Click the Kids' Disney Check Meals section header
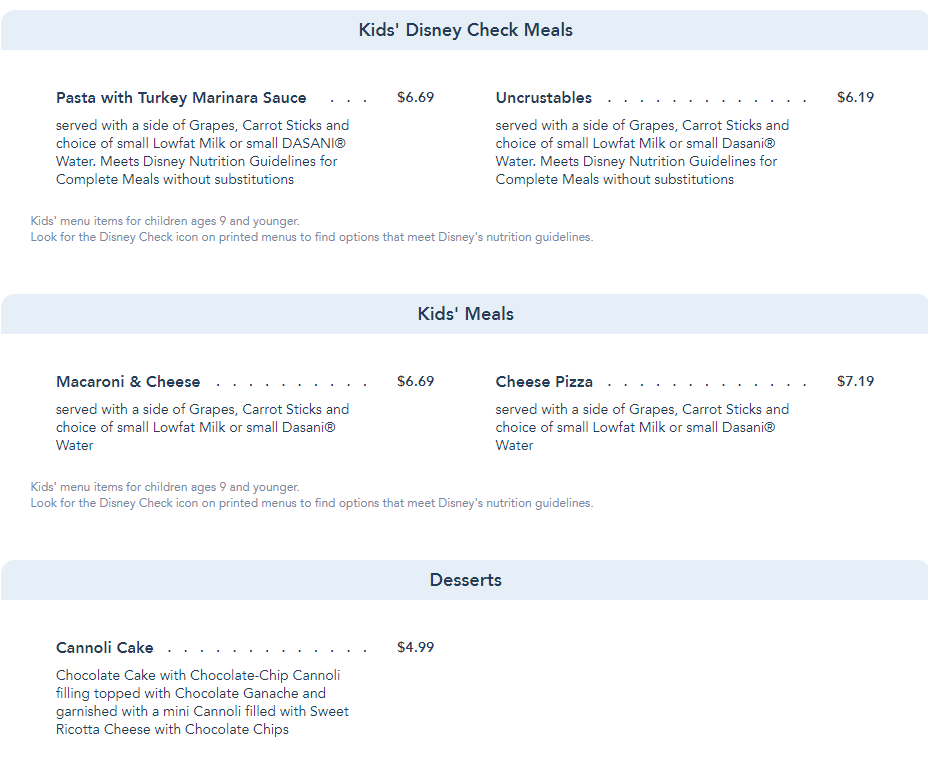 click(465, 30)
